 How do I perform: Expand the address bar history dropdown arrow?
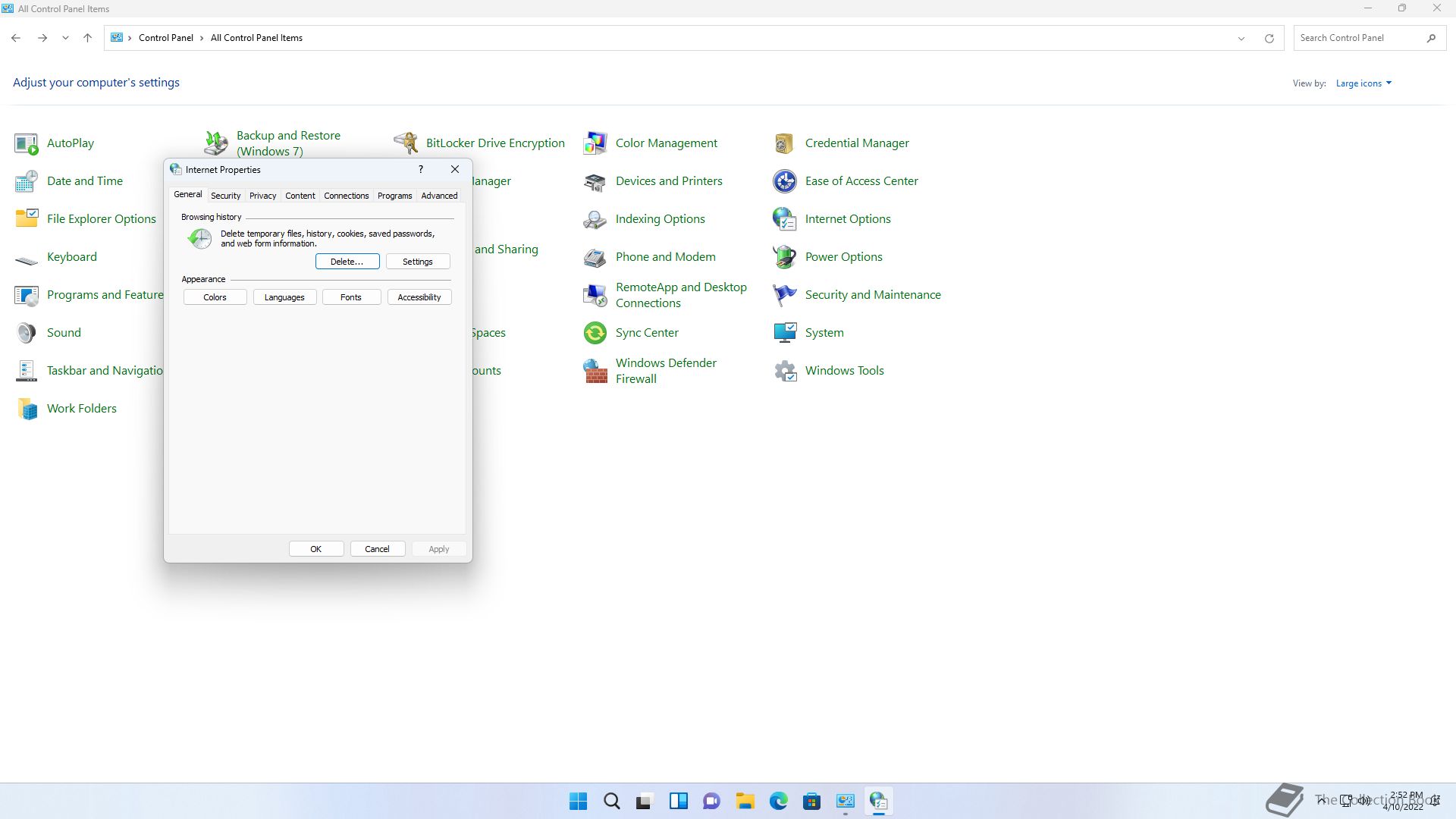click(x=1241, y=38)
